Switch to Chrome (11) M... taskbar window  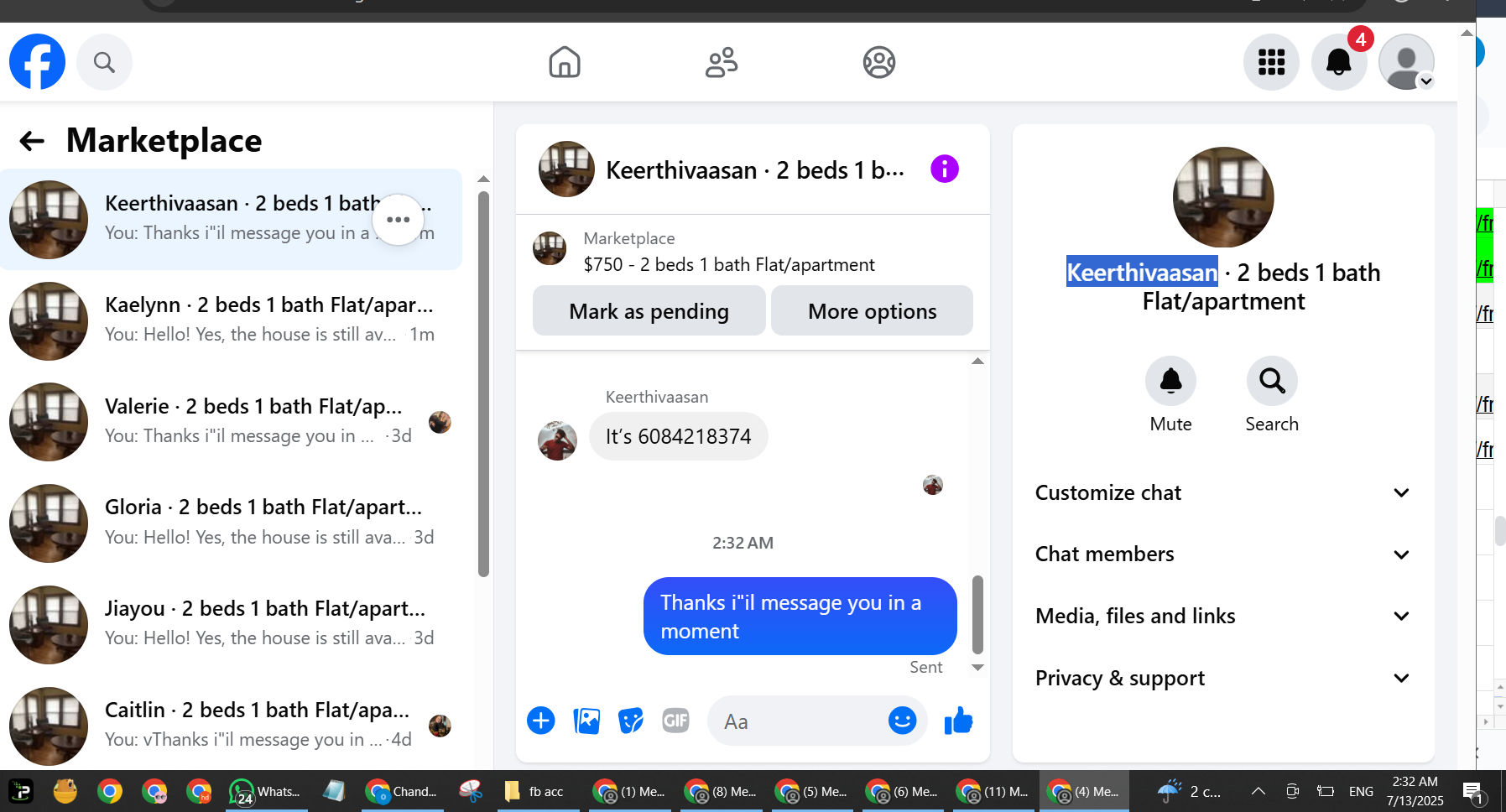click(993, 791)
